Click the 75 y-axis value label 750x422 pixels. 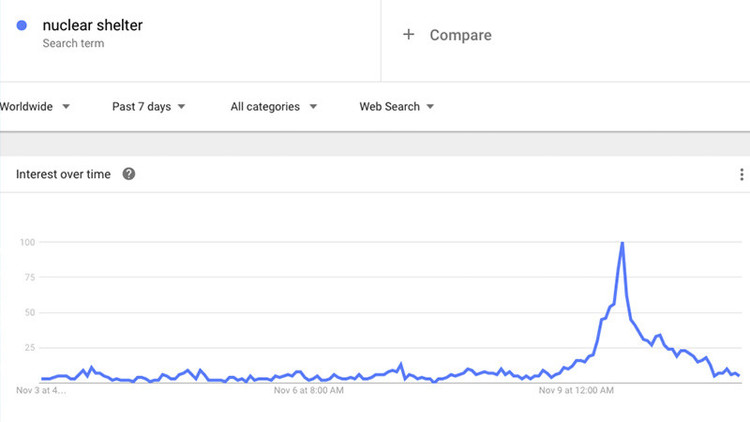30,277
